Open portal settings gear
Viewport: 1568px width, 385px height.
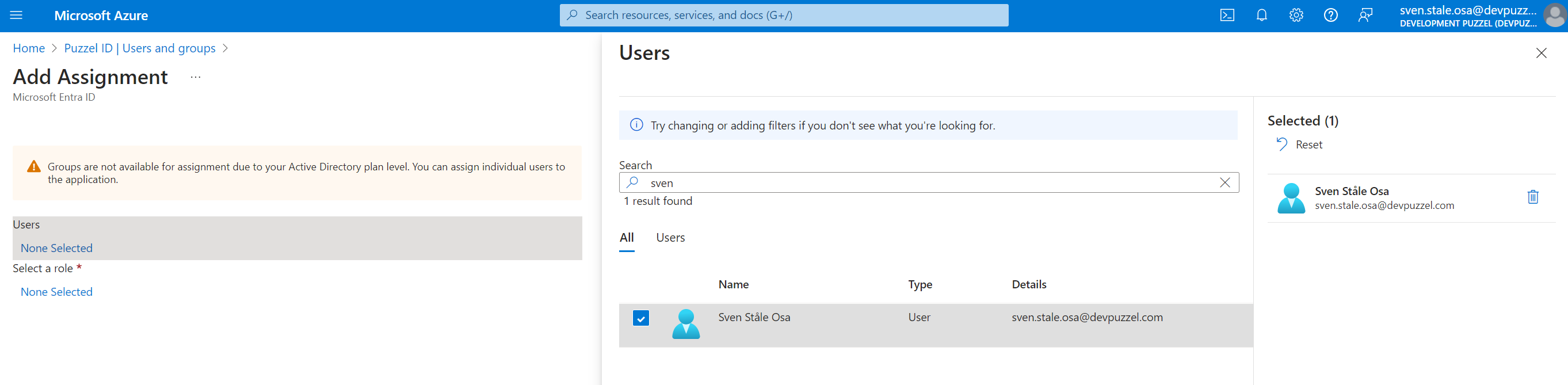(x=1296, y=15)
